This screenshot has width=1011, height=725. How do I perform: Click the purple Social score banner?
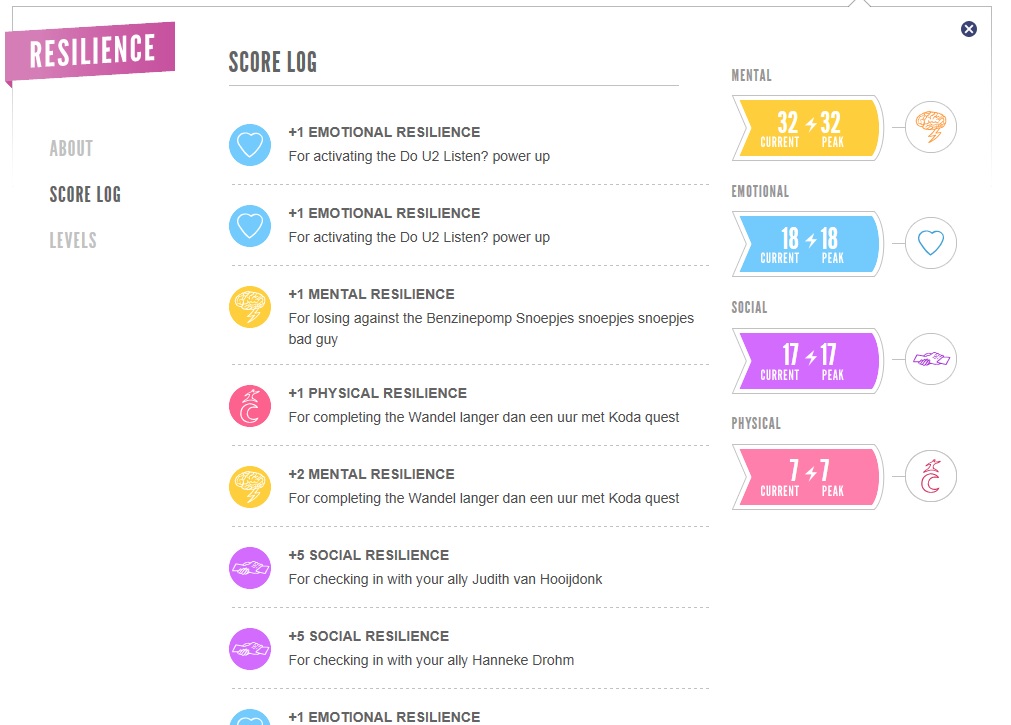point(808,360)
